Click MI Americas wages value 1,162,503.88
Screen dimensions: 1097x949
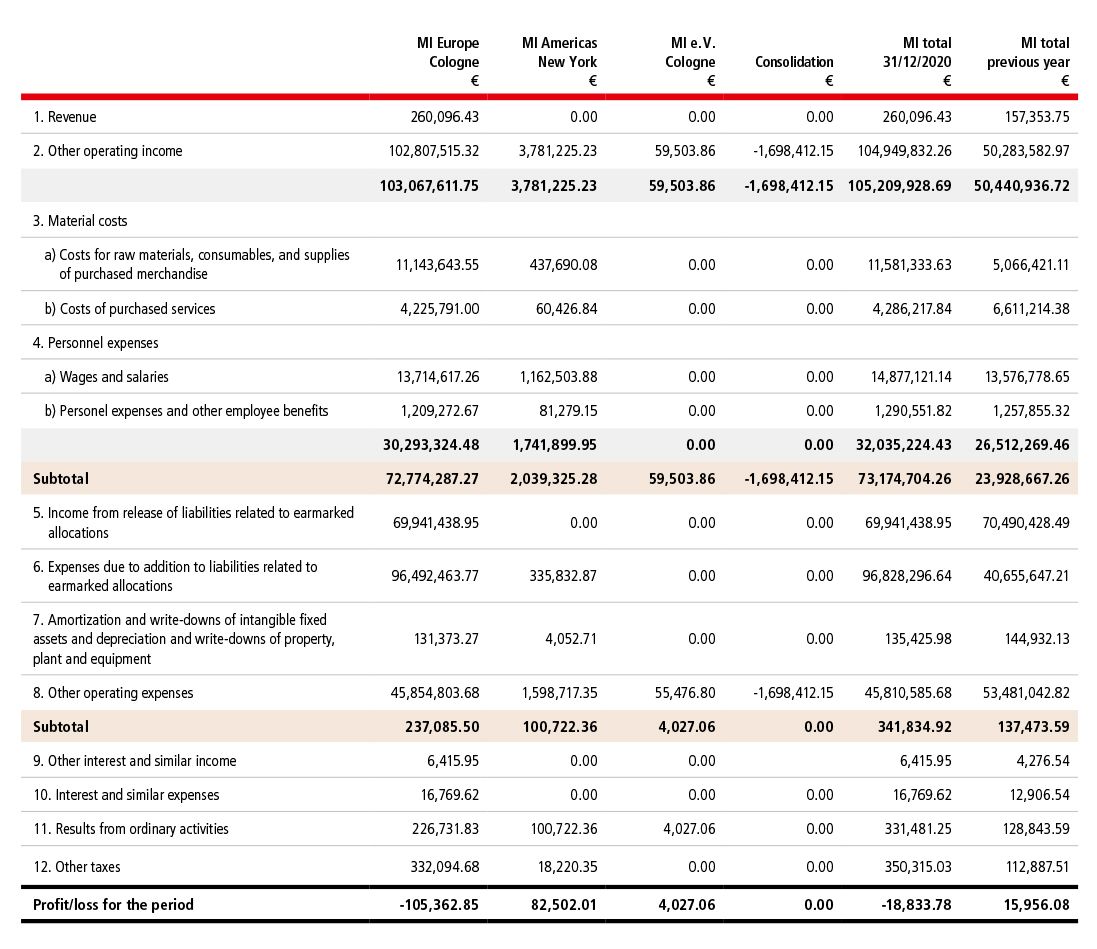[x=558, y=377]
